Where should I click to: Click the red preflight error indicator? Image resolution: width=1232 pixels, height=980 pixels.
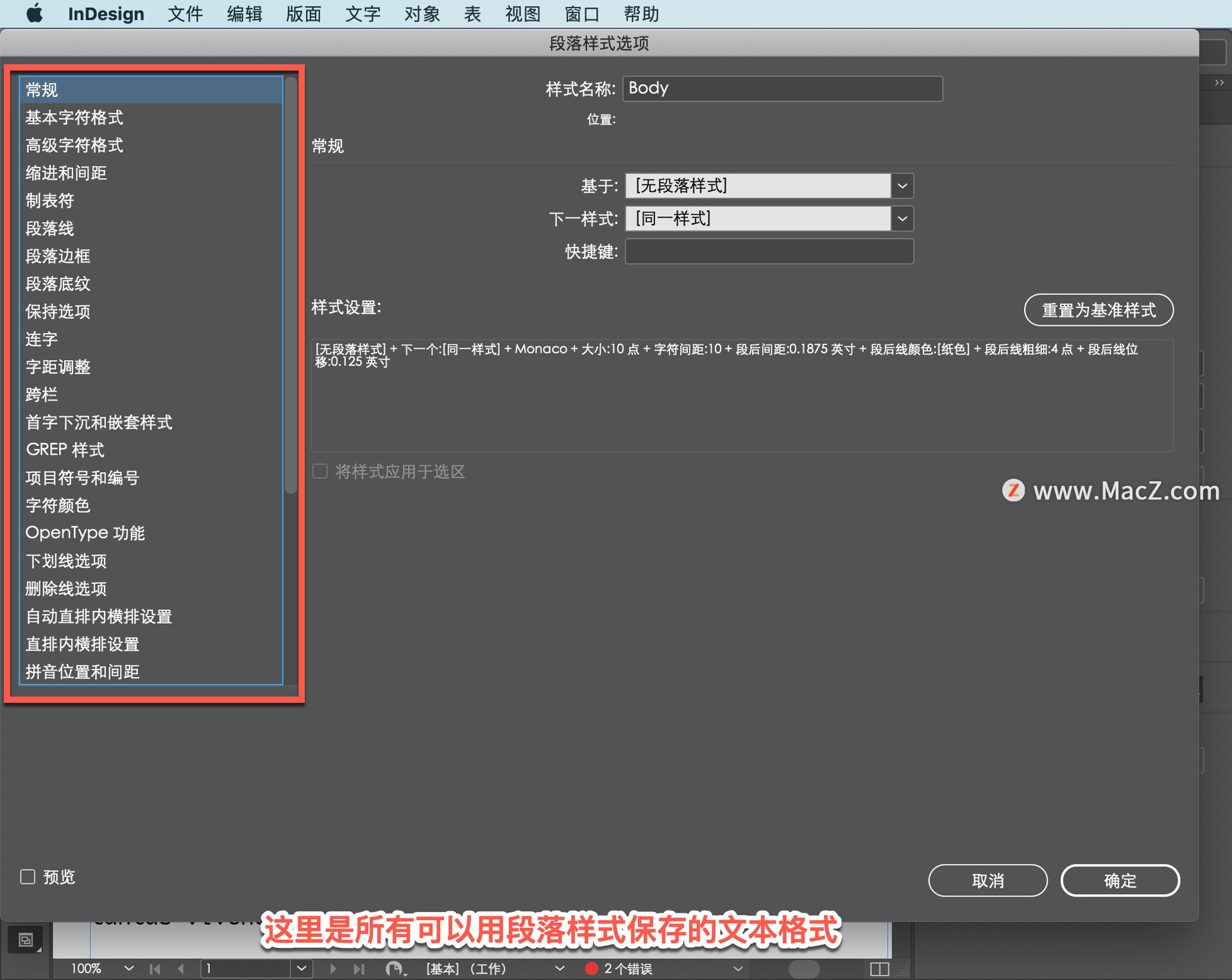591,968
